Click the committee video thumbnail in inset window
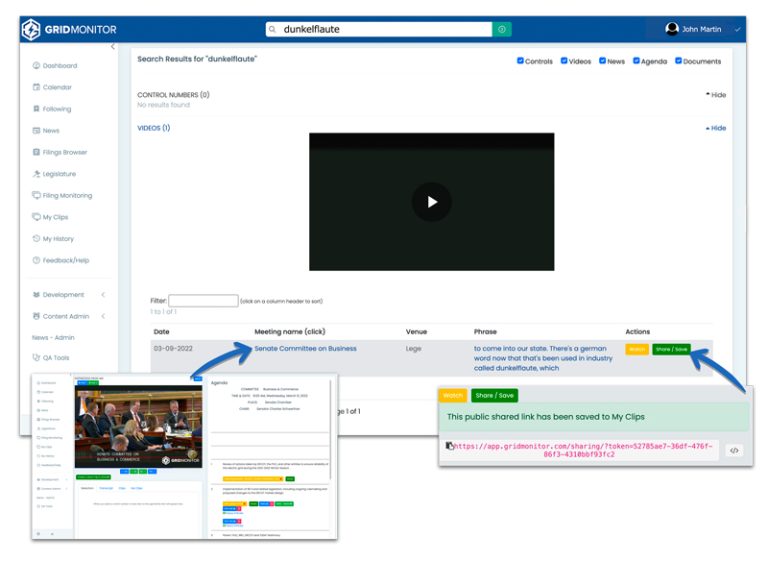 click(x=138, y=426)
